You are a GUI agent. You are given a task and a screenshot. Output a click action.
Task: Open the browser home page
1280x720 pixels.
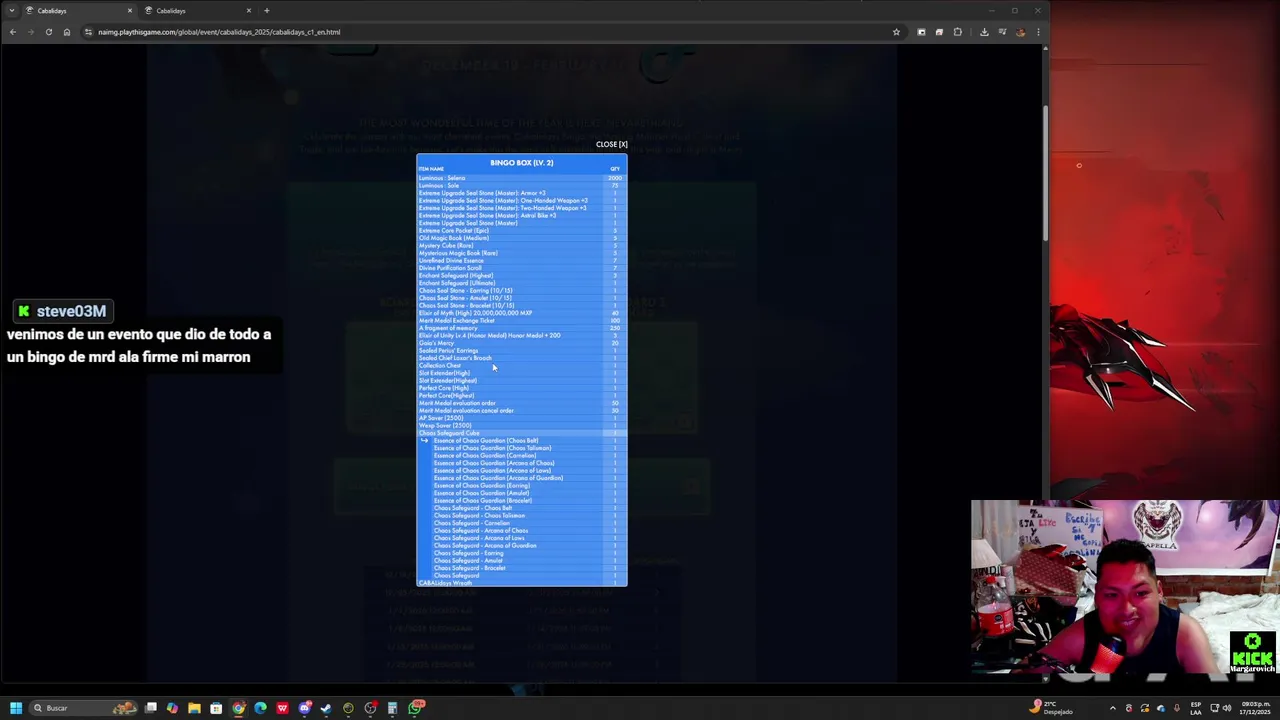pyautogui.click(x=67, y=32)
